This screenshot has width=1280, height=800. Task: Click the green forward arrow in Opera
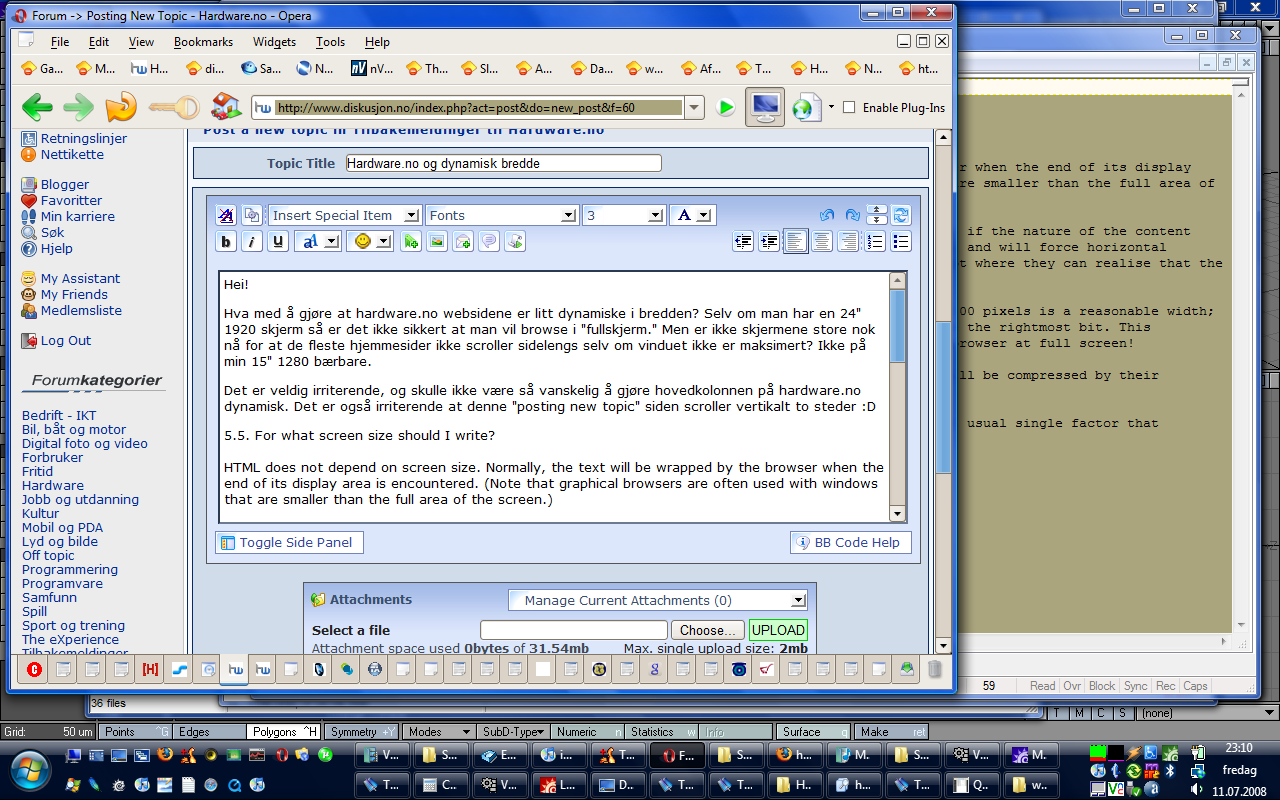point(79,106)
